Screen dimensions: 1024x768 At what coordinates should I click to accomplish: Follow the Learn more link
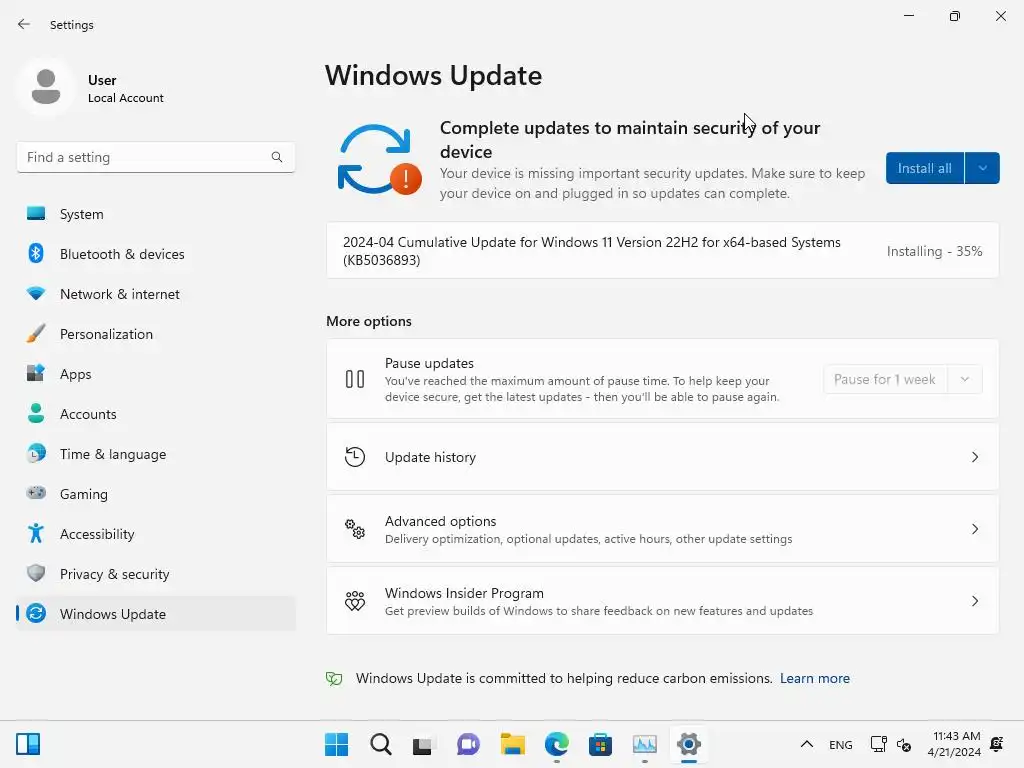[x=815, y=679]
